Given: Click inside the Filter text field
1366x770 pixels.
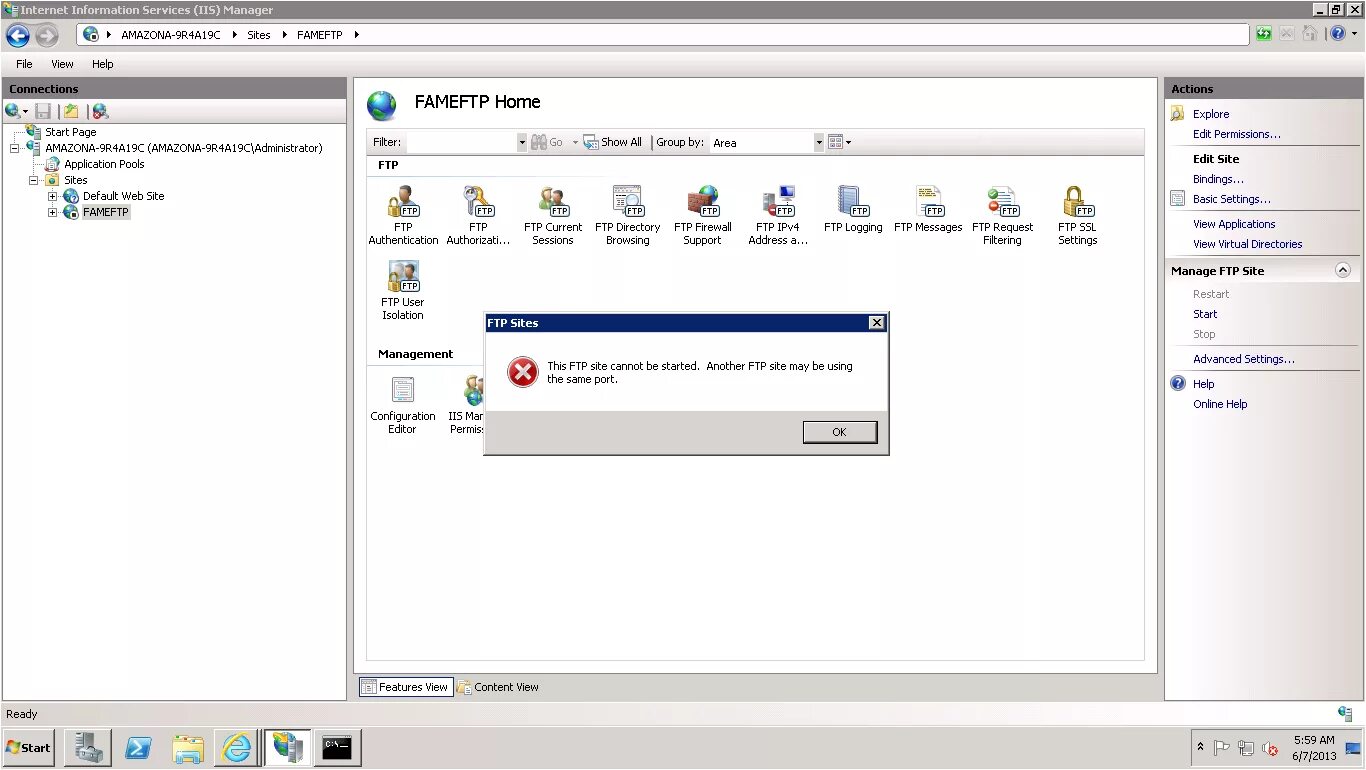Looking at the screenshot, I should pyautogui.click(x=461, y=142).
